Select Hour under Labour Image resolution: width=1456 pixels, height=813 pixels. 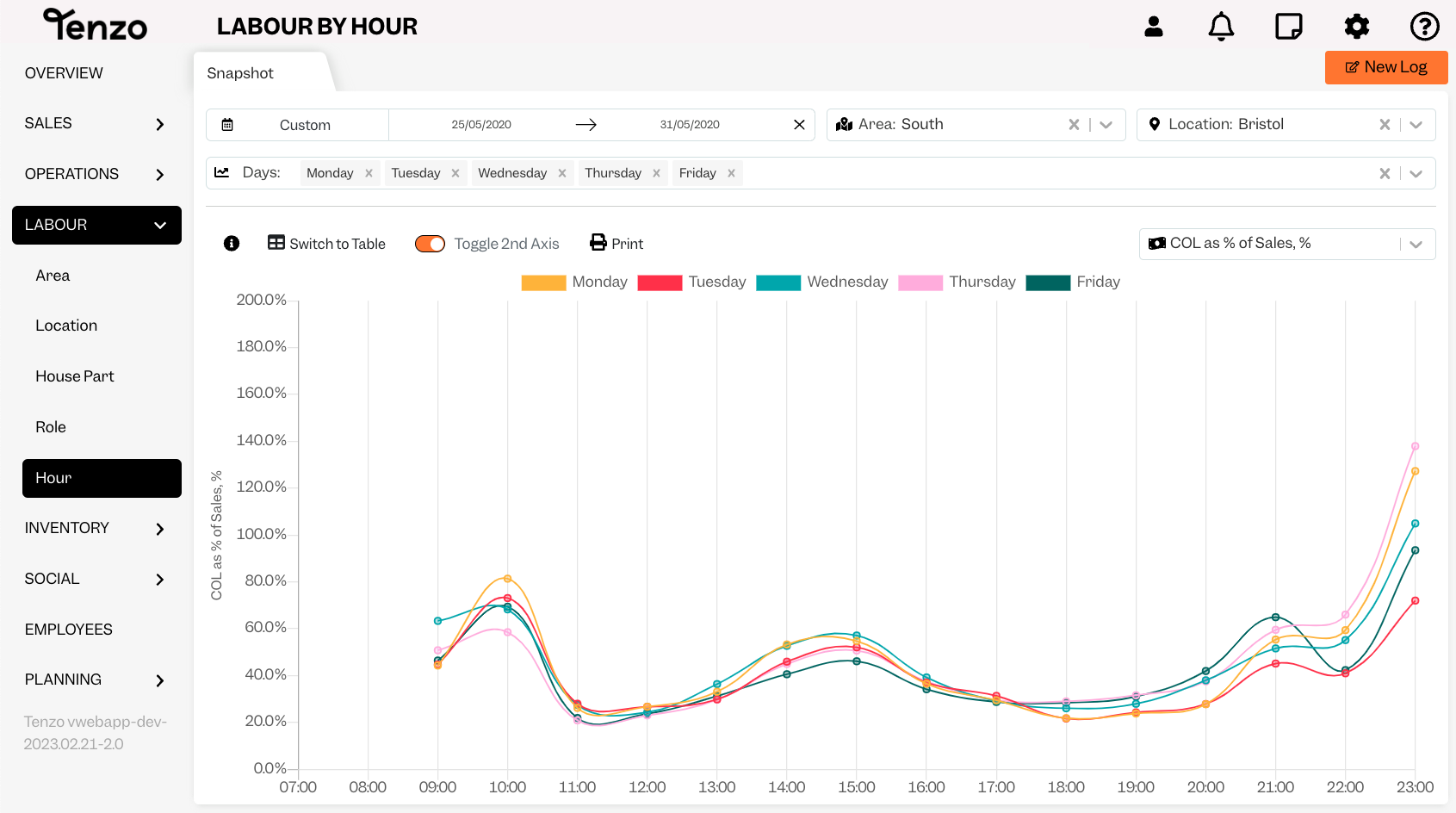(102, 478)
